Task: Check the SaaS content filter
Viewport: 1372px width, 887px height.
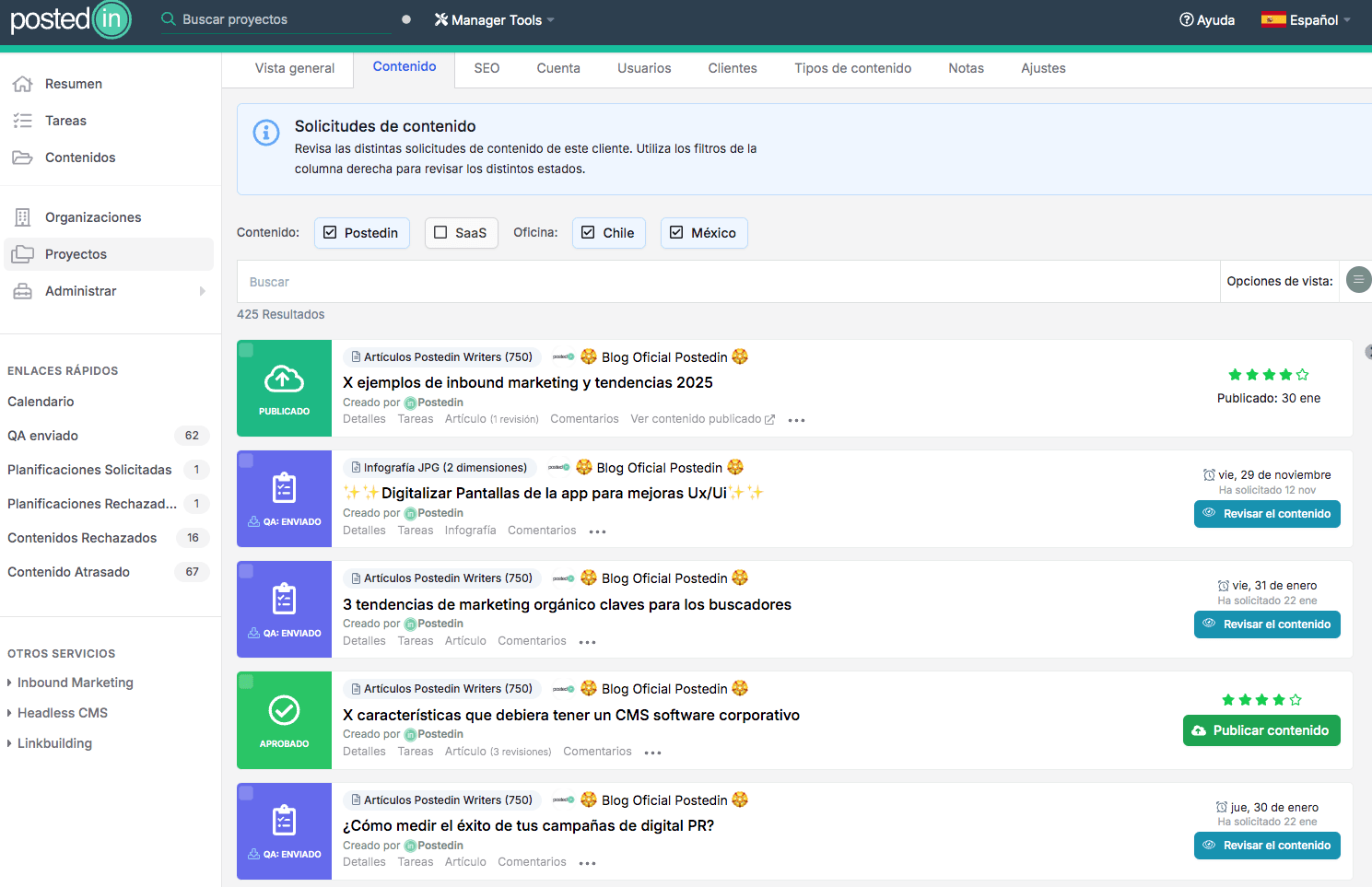Action: click(x=461, y=233)
